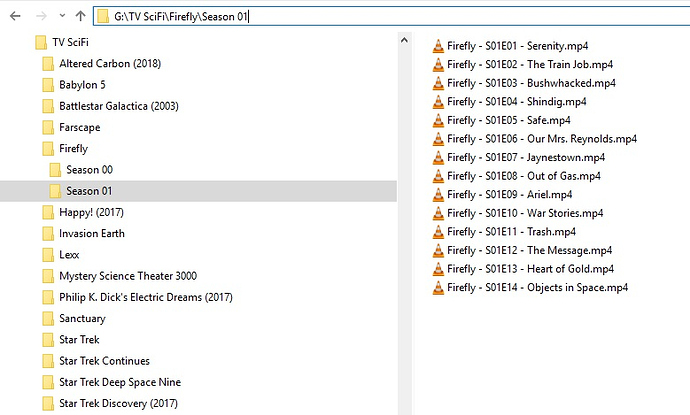Click VLC icon of Shindig file
This screenshot has height=415, width=690.
tap(438, 101)
